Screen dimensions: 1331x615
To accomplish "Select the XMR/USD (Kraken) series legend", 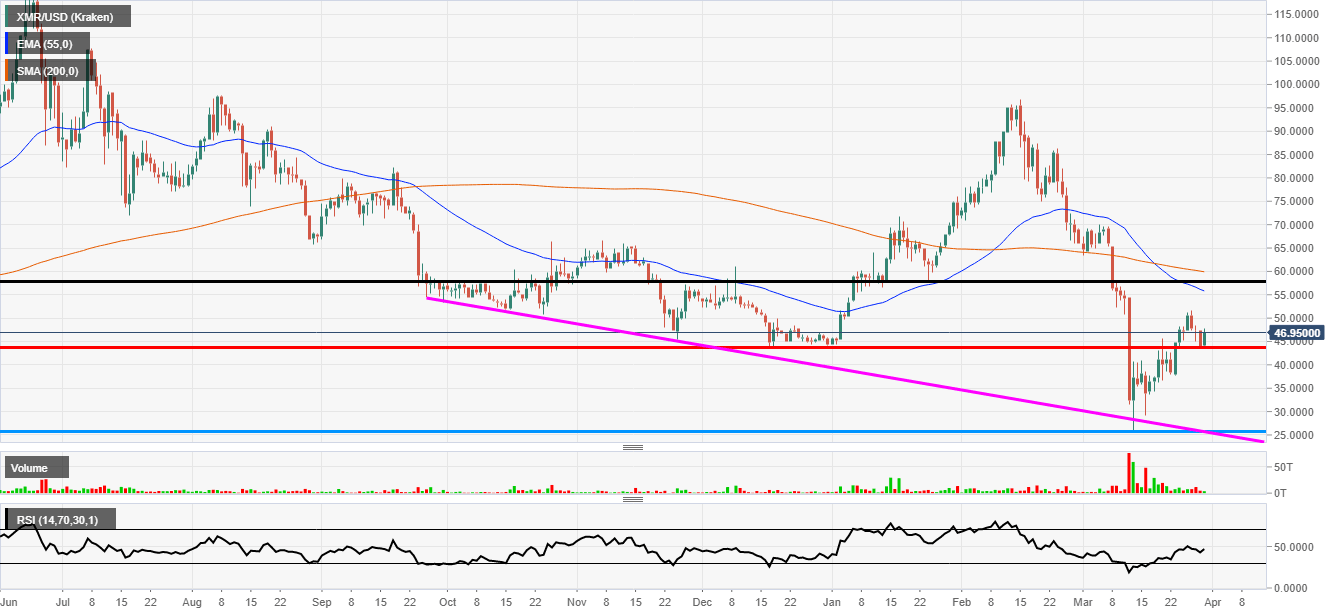I will coord(65,16).
